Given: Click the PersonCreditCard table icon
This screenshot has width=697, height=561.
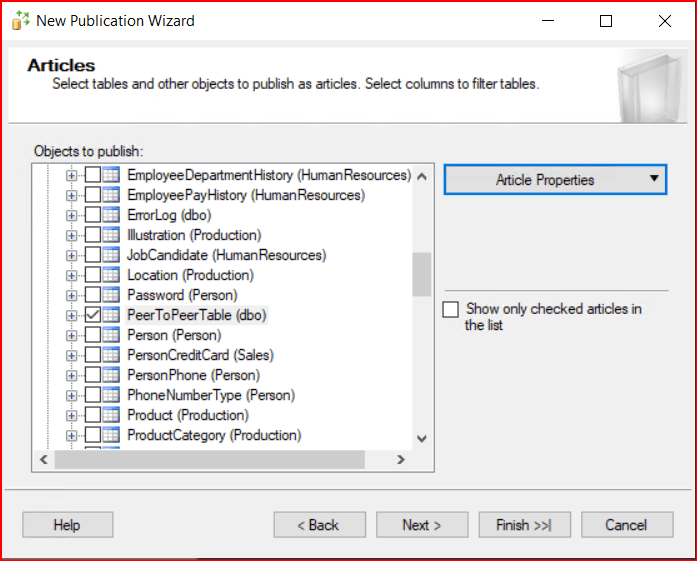Looking at the screenshot, I should coord(111,355).
